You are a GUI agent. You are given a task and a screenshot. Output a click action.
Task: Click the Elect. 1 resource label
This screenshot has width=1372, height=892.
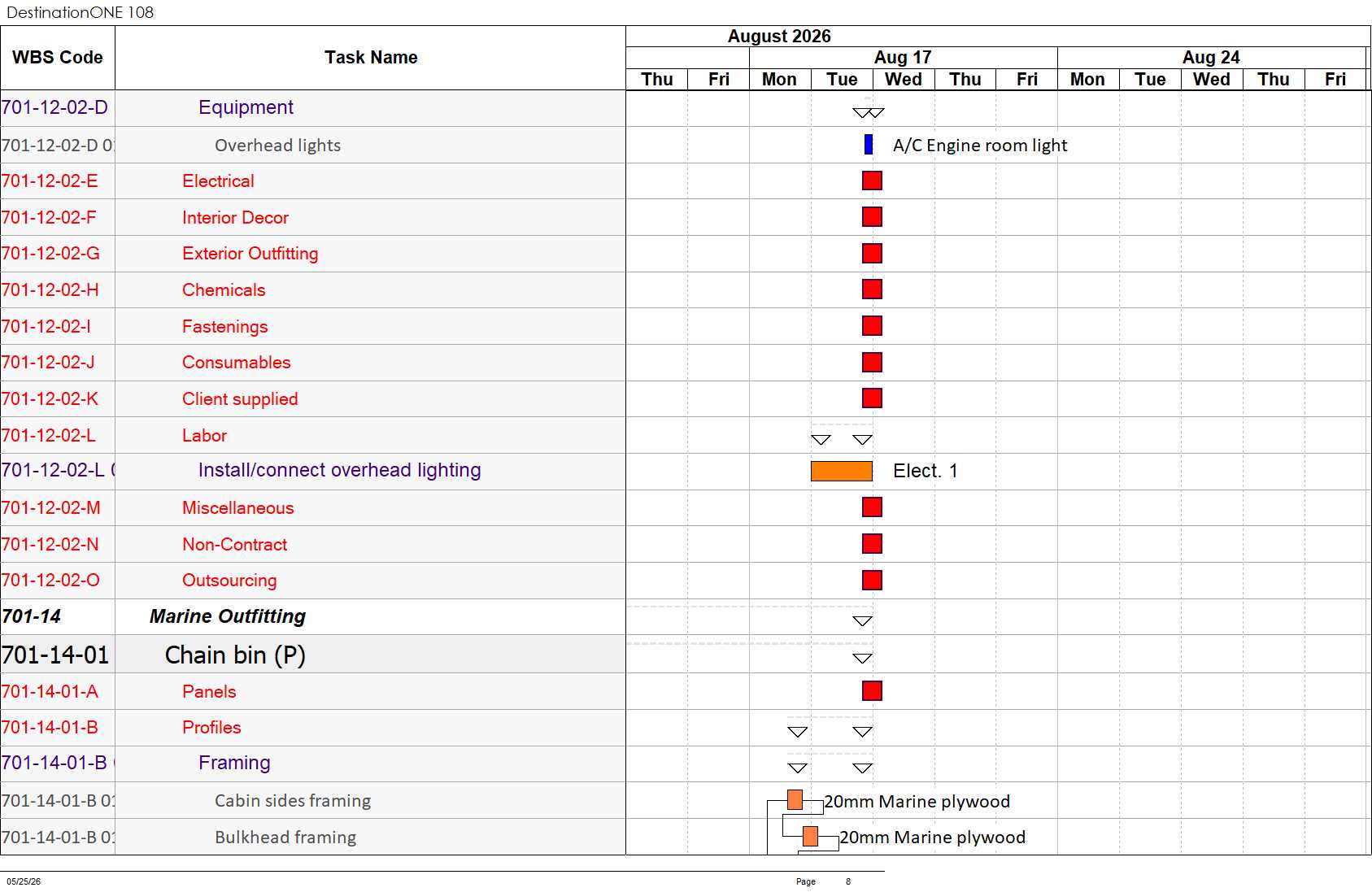926,472
